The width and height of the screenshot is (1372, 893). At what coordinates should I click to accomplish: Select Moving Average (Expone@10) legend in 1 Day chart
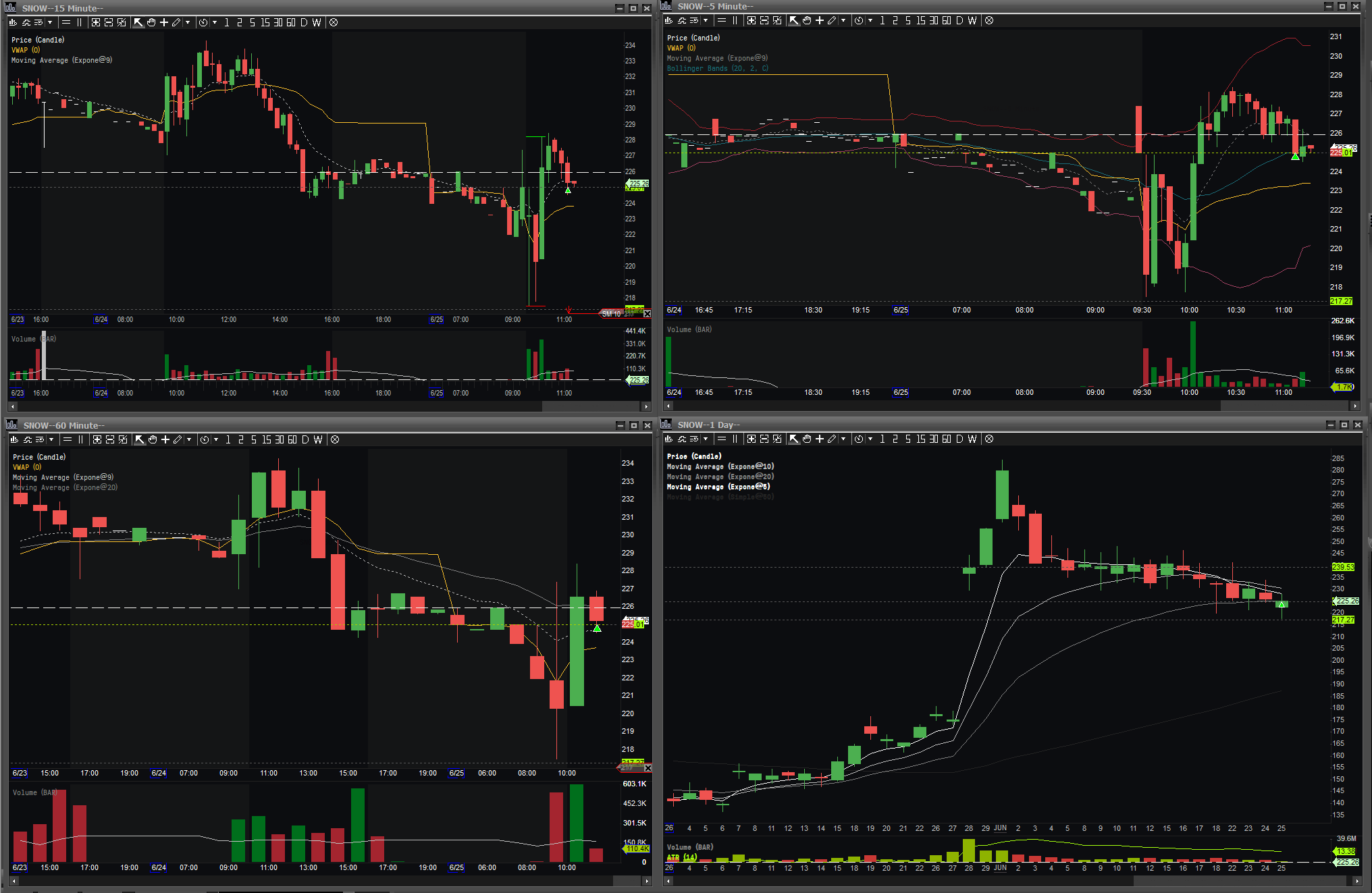pos(720,466)
